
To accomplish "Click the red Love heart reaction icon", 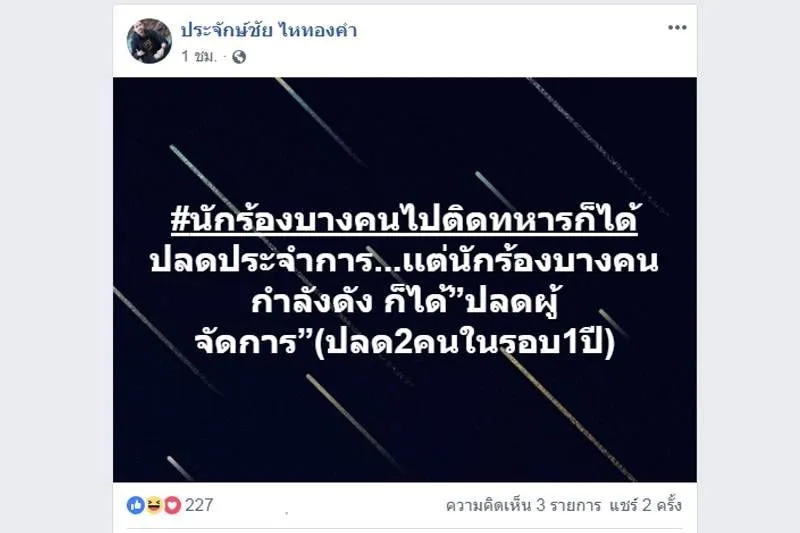I will pyautogui.click(x=172, y=505).
